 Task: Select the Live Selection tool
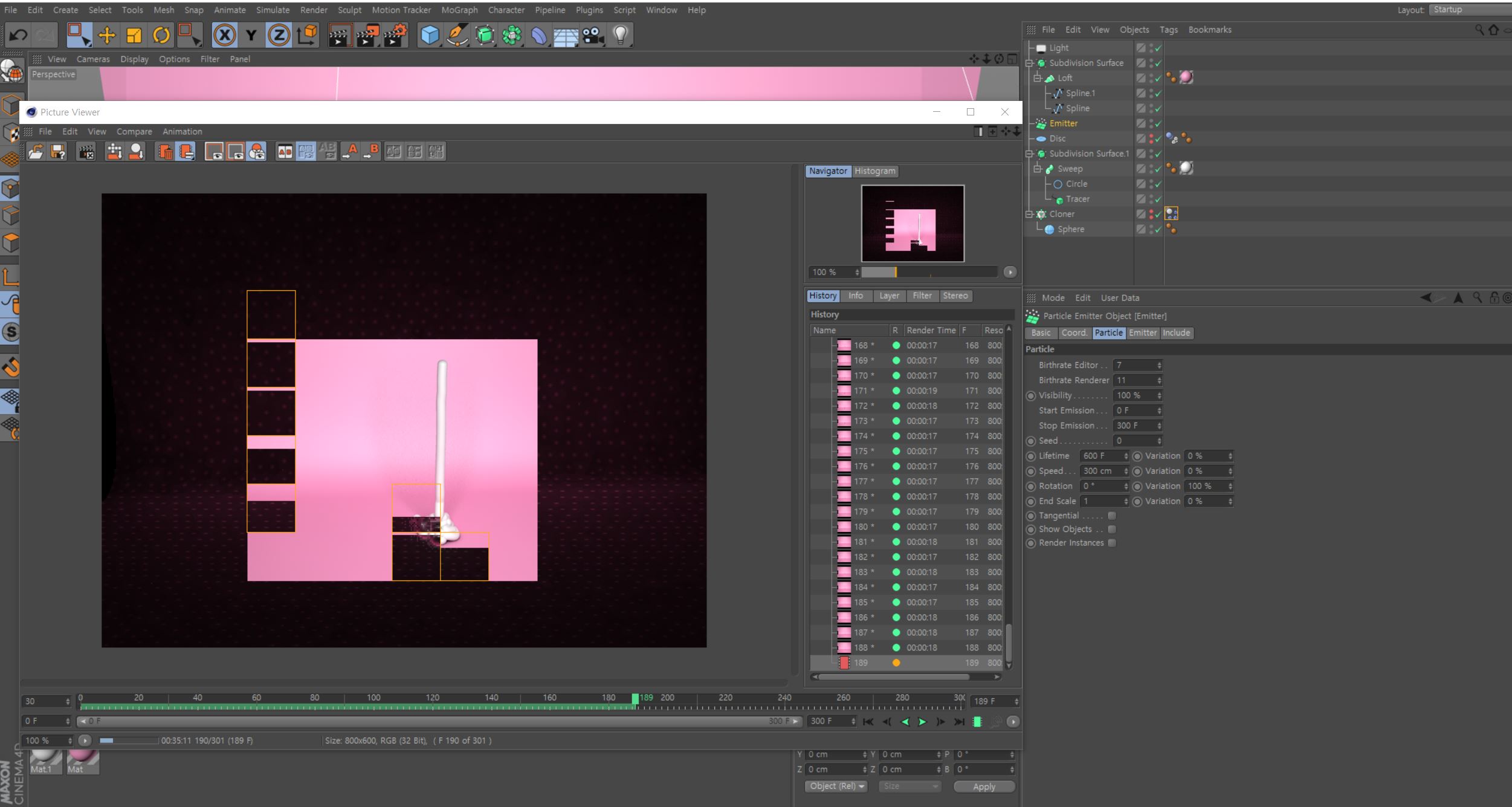[x=79, y=35]
